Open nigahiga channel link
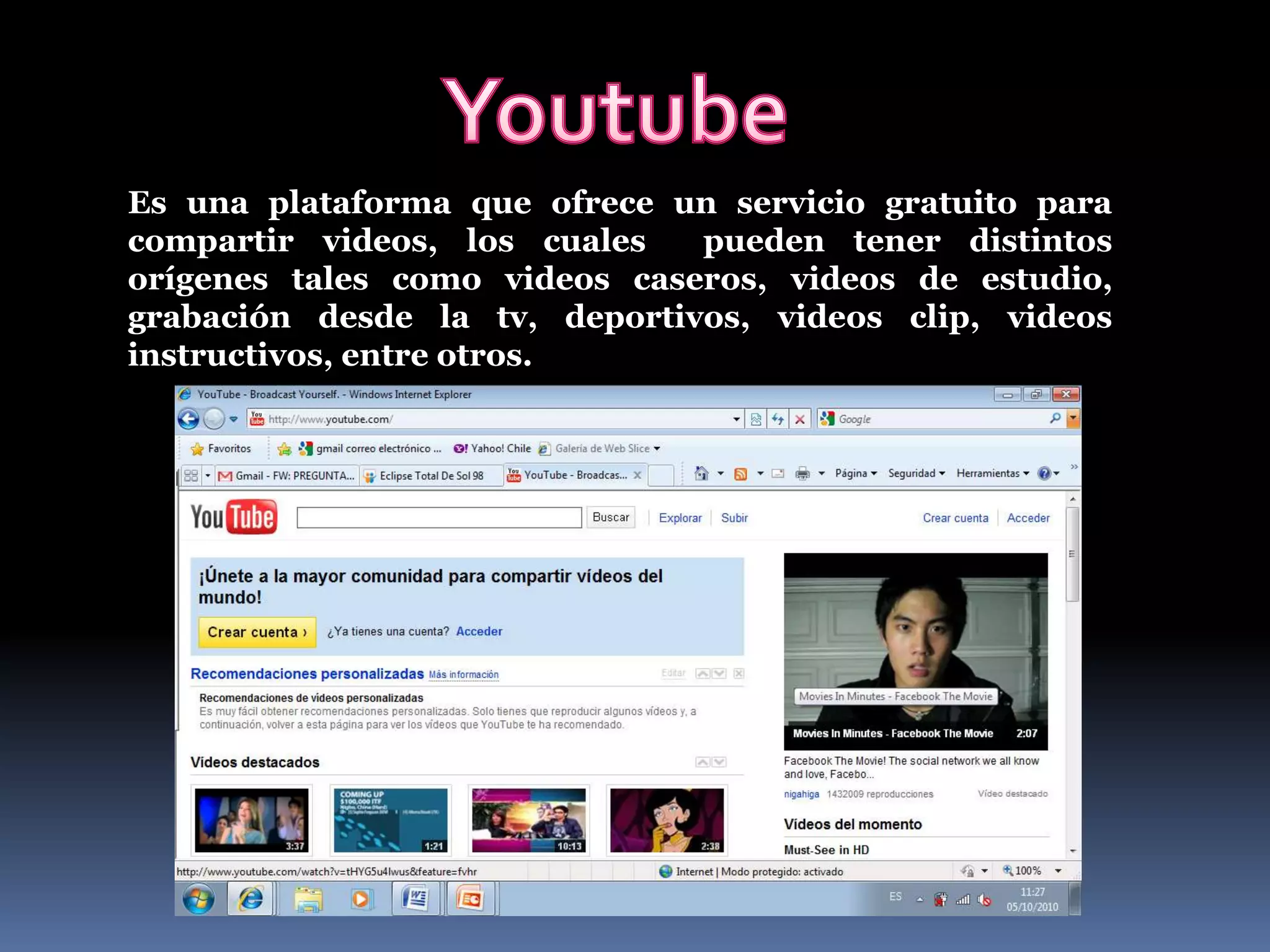Screen dimensions: 1270x952 (x=801, y=795)
